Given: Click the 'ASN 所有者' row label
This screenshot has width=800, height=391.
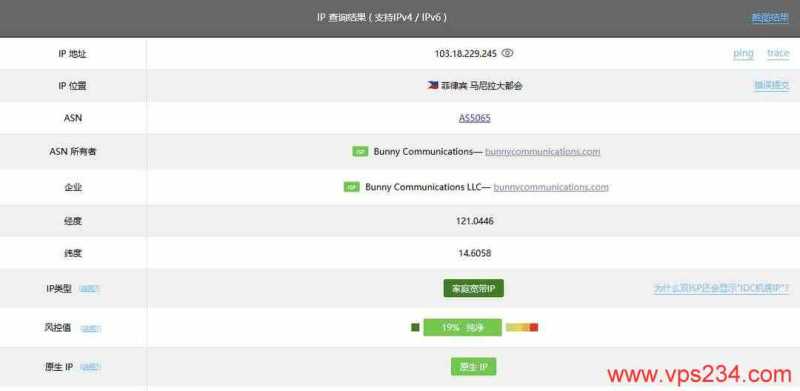Looking at the screenshot, I should (72, 152).
